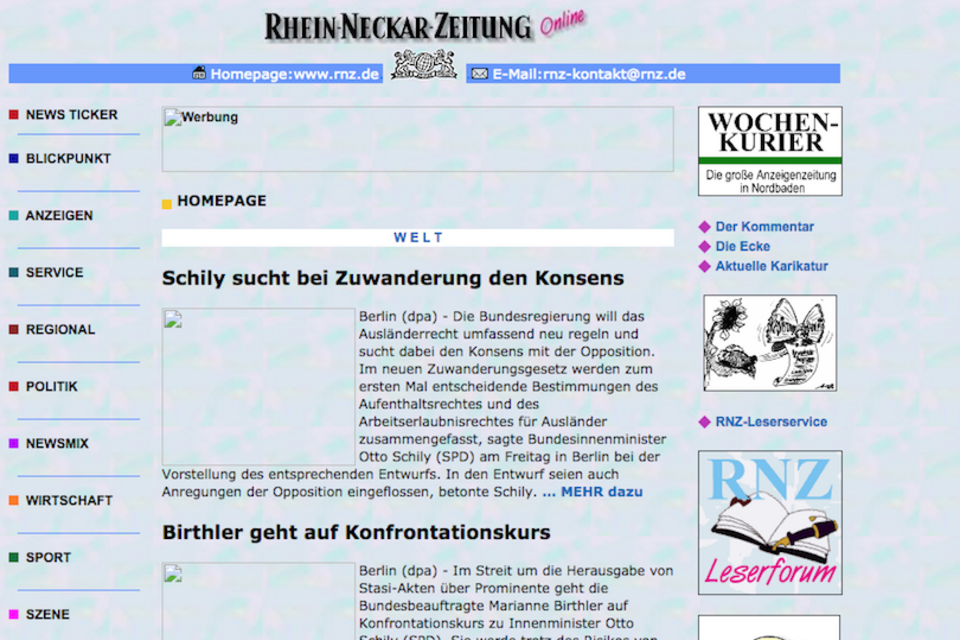
Task: Click the dark teal square beside SERVICE
Action: [x=13, y=273]
